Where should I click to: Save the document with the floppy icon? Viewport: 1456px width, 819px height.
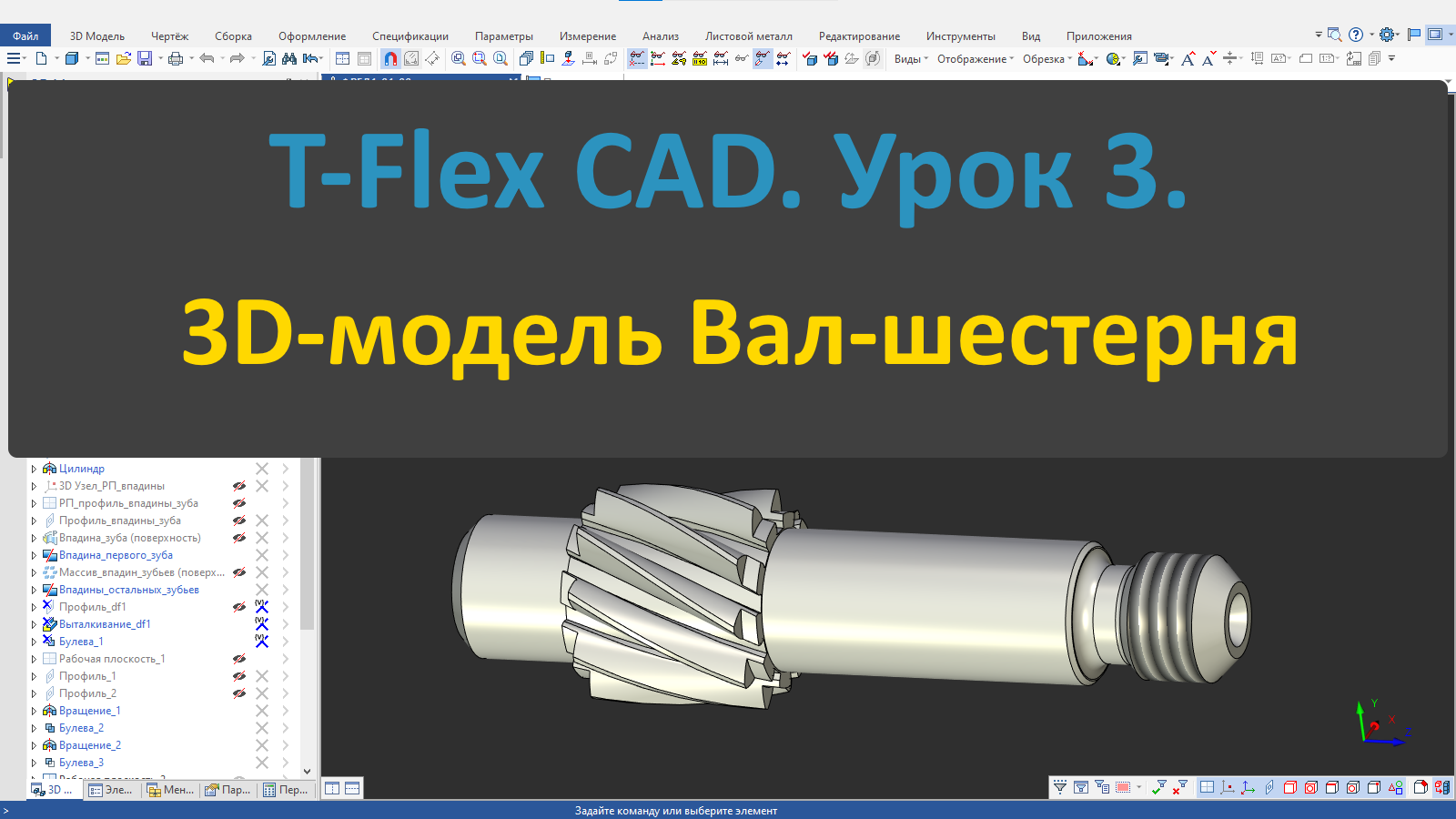(145, 58)
